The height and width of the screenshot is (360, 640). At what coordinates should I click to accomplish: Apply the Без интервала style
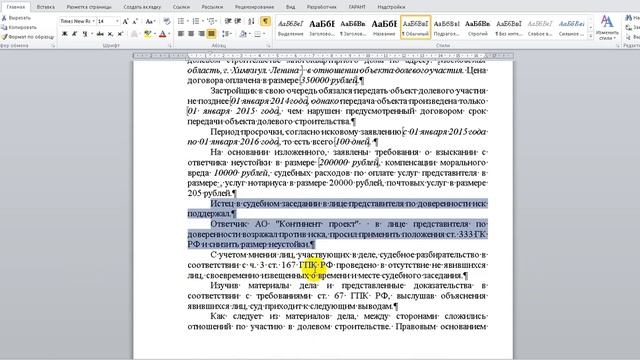click(x=509, y=28)
